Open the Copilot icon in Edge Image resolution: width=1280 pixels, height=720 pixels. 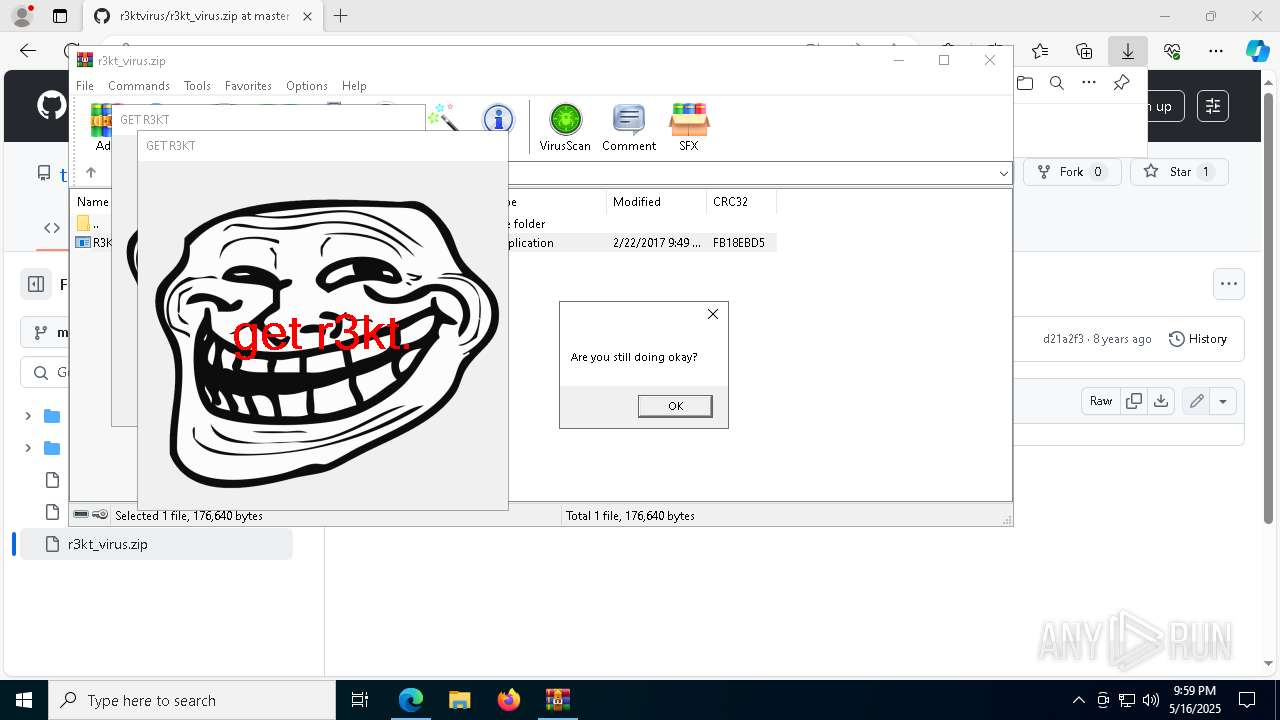tap(1257, 51)
